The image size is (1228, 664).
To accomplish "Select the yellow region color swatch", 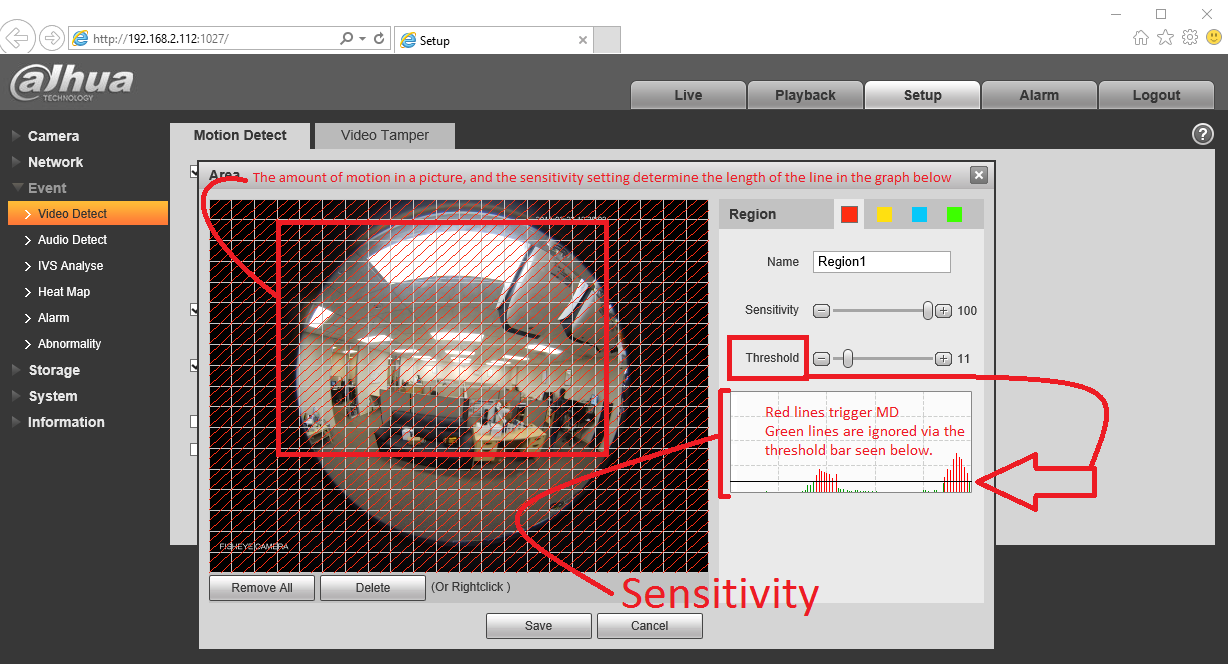I will point(884,214).
